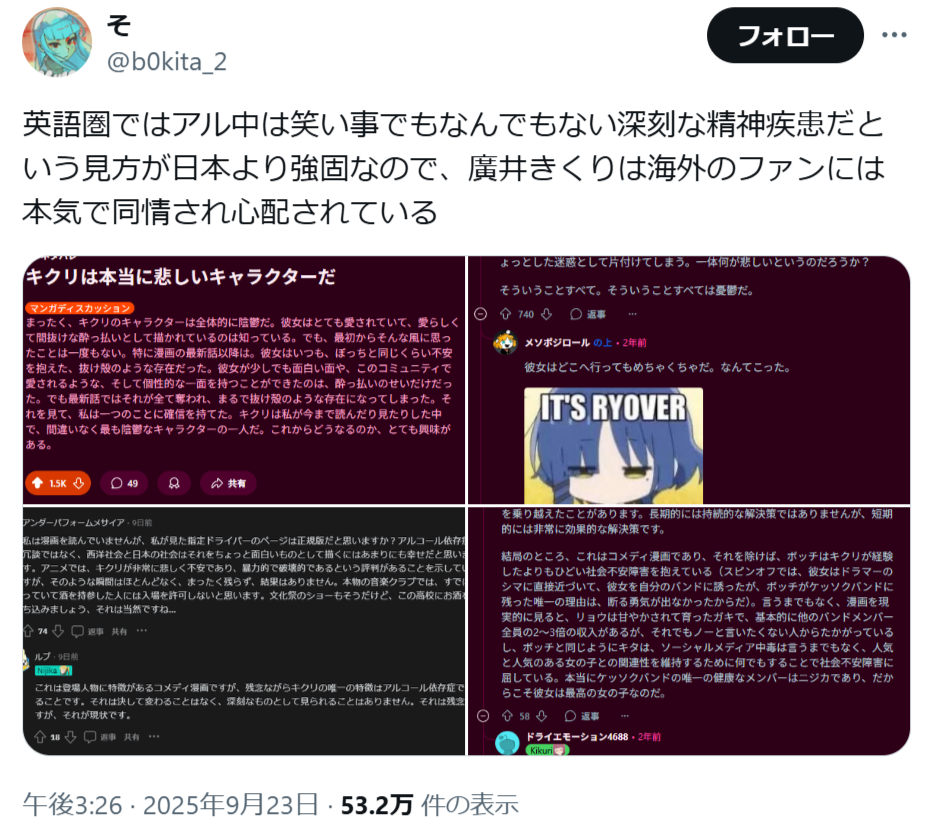Click the フォロー follow button
Image resolution: width=937 pixels, height=824 pixels.
point(785,35)
